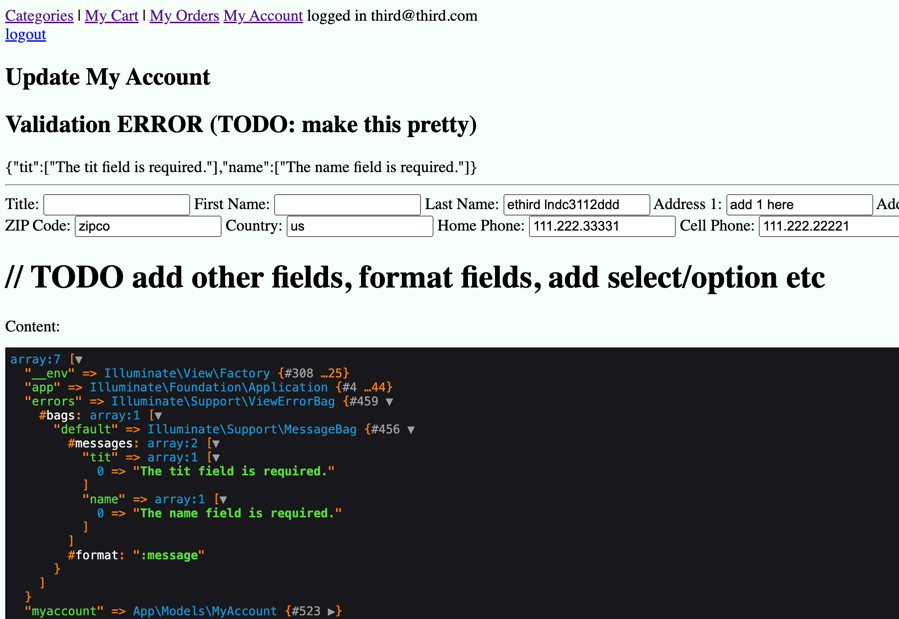Go to My Cart
The height and width of the screenshot is (619, 899).
pyautogui.click(x=111, y=16)
